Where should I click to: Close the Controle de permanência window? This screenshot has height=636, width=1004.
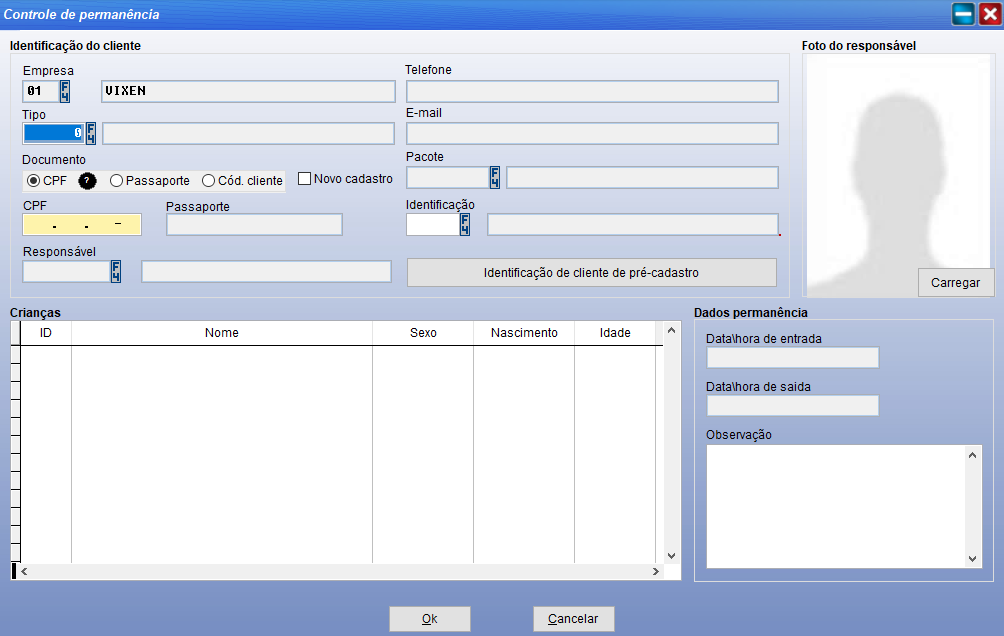click(989, 14)
